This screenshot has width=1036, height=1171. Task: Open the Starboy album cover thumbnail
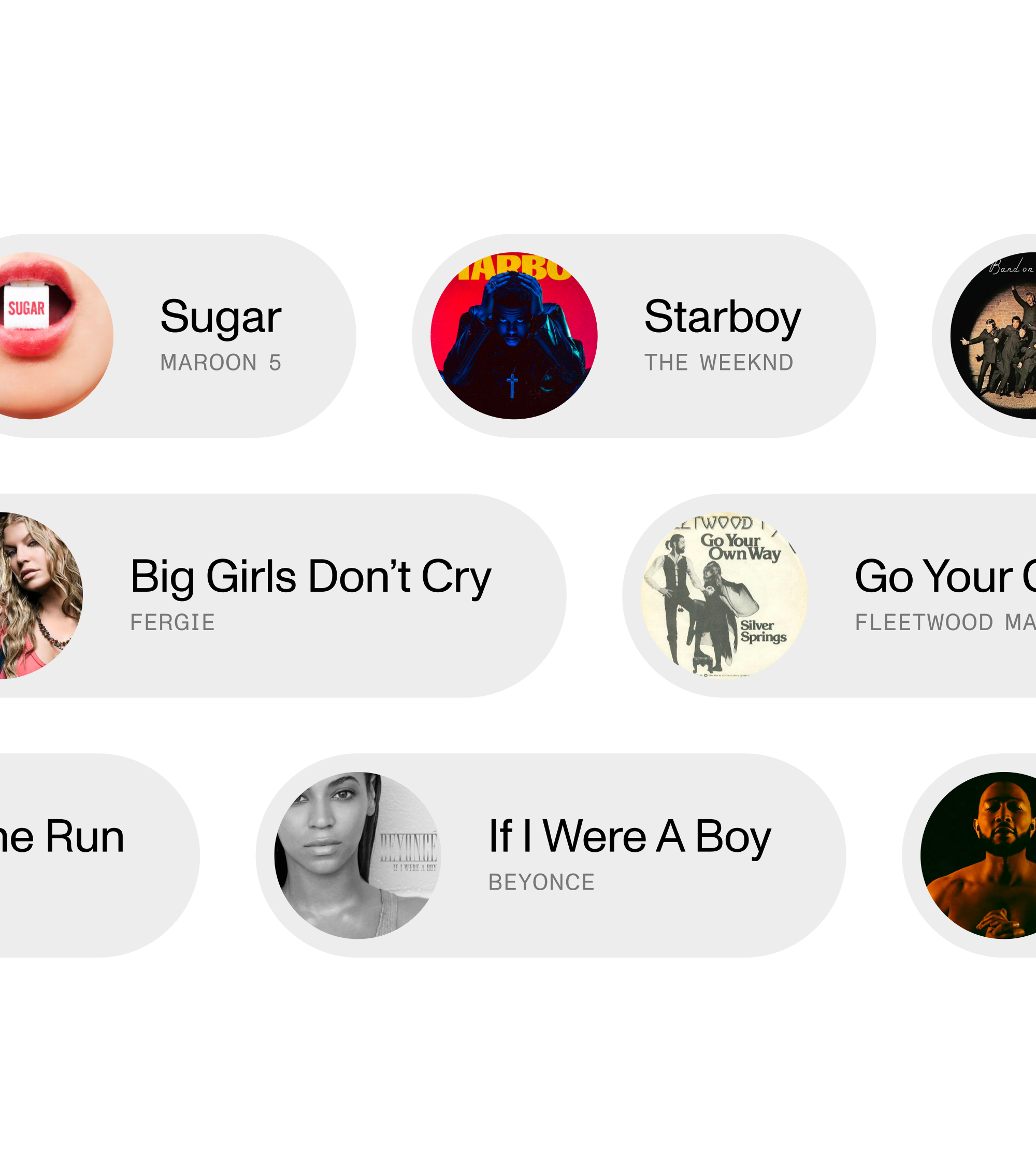[x=514, y=336]
